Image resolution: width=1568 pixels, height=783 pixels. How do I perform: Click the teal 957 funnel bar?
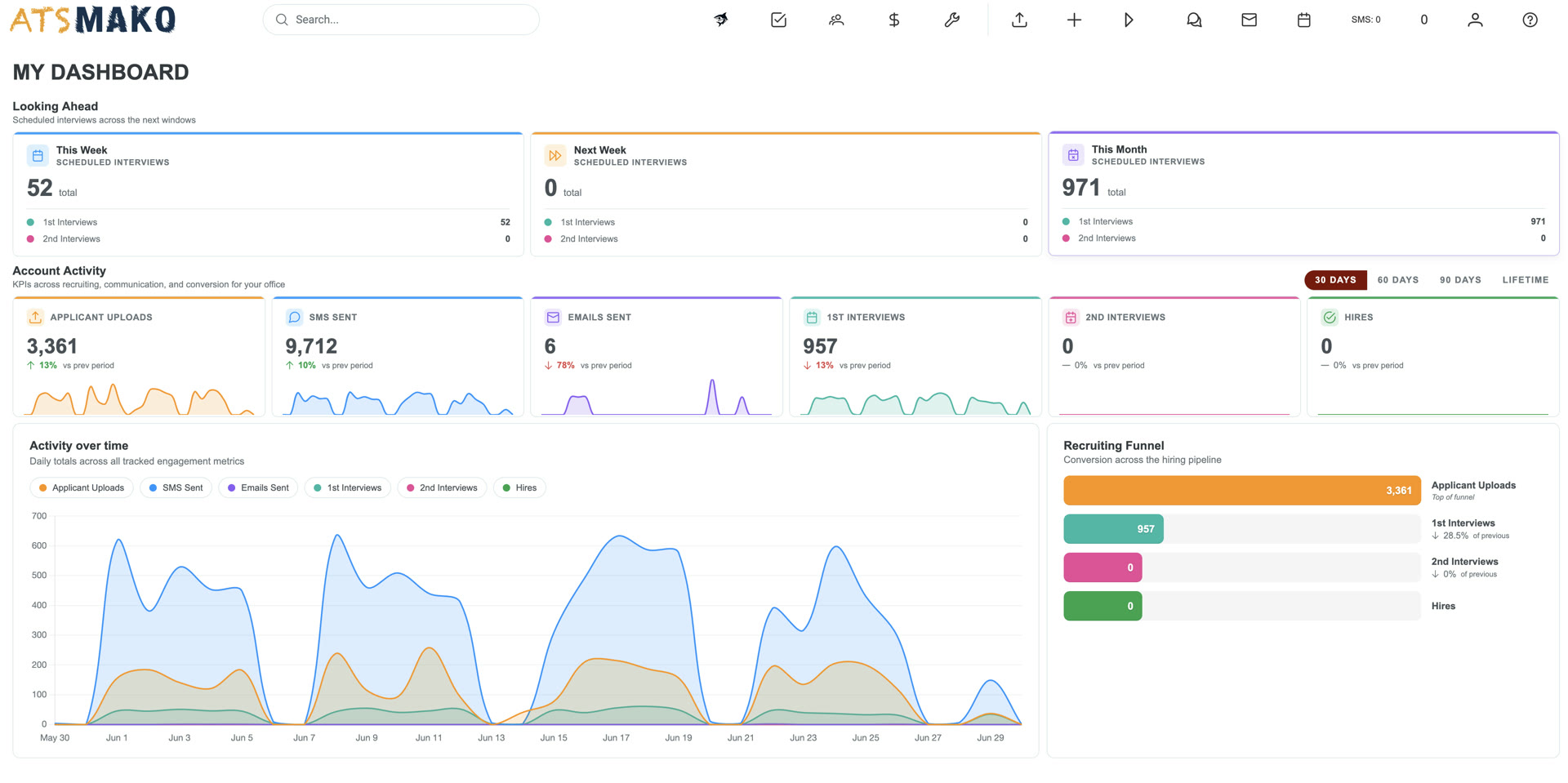[1113, 529]
